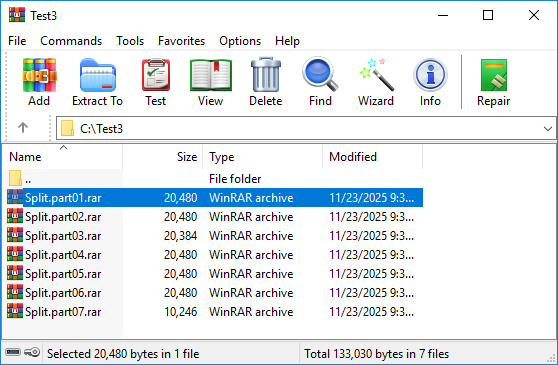This screenshot has height=365, width=558.
Task: Click the Split.part04.rar archive icon
Action: coord(15,254)
